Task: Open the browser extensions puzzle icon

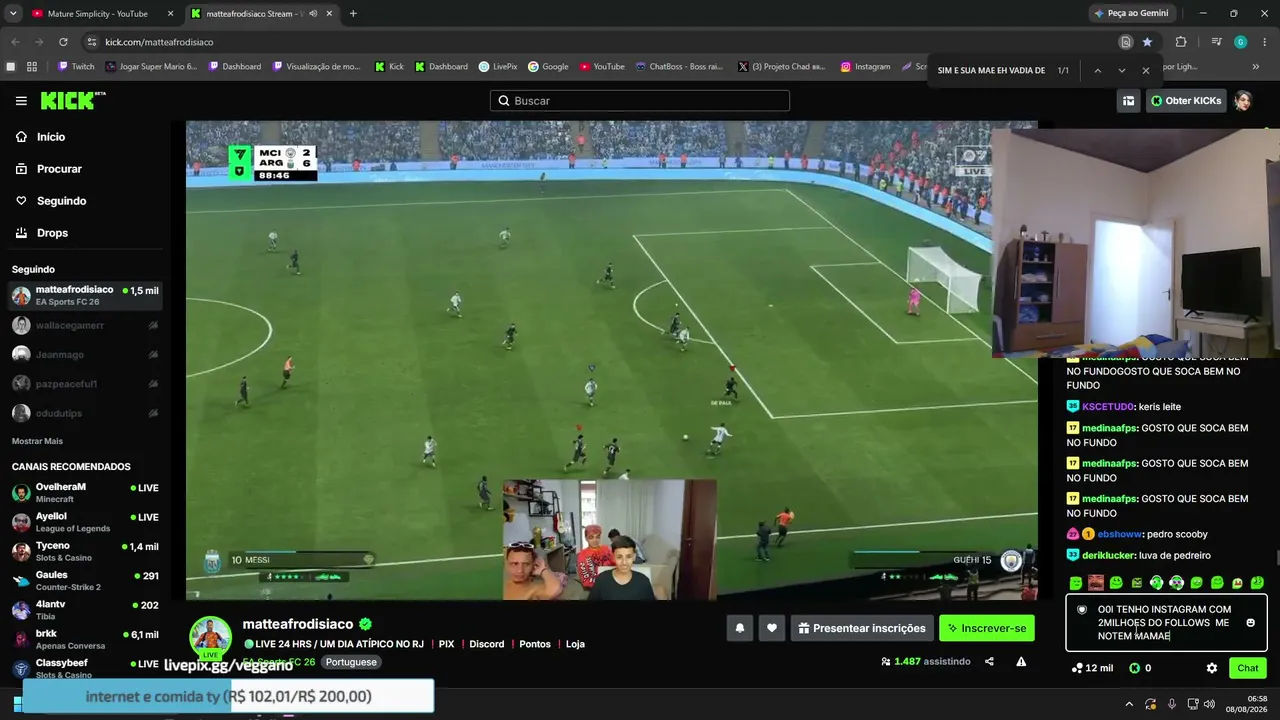Action: tap(1181, 42)
